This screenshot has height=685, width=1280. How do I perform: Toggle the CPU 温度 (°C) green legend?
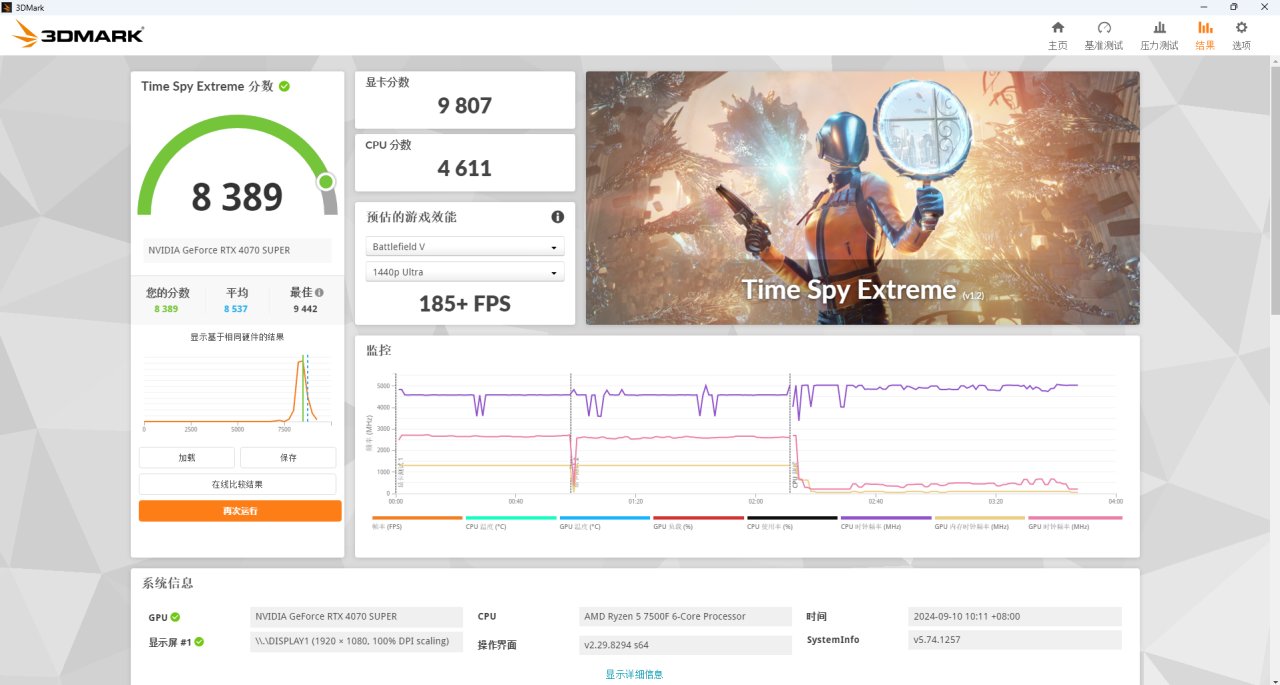tap(511, 522)
